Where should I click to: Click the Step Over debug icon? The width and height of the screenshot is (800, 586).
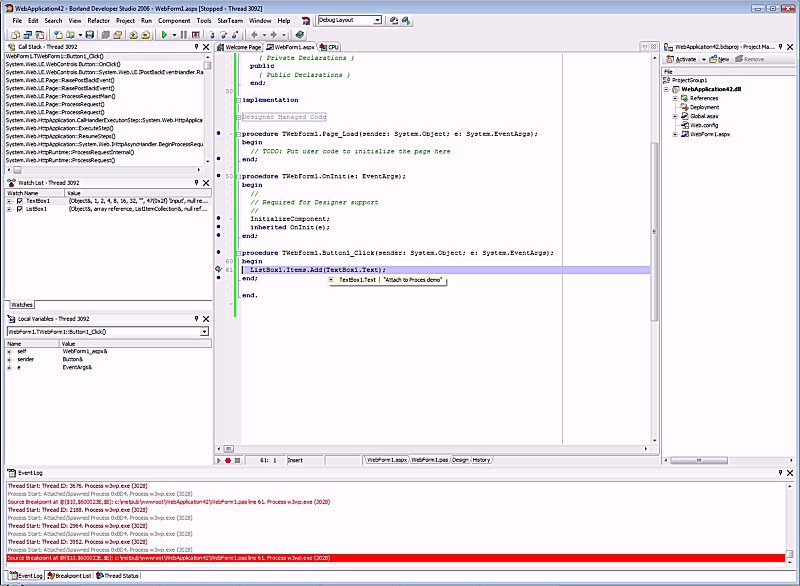pos(223,35)
